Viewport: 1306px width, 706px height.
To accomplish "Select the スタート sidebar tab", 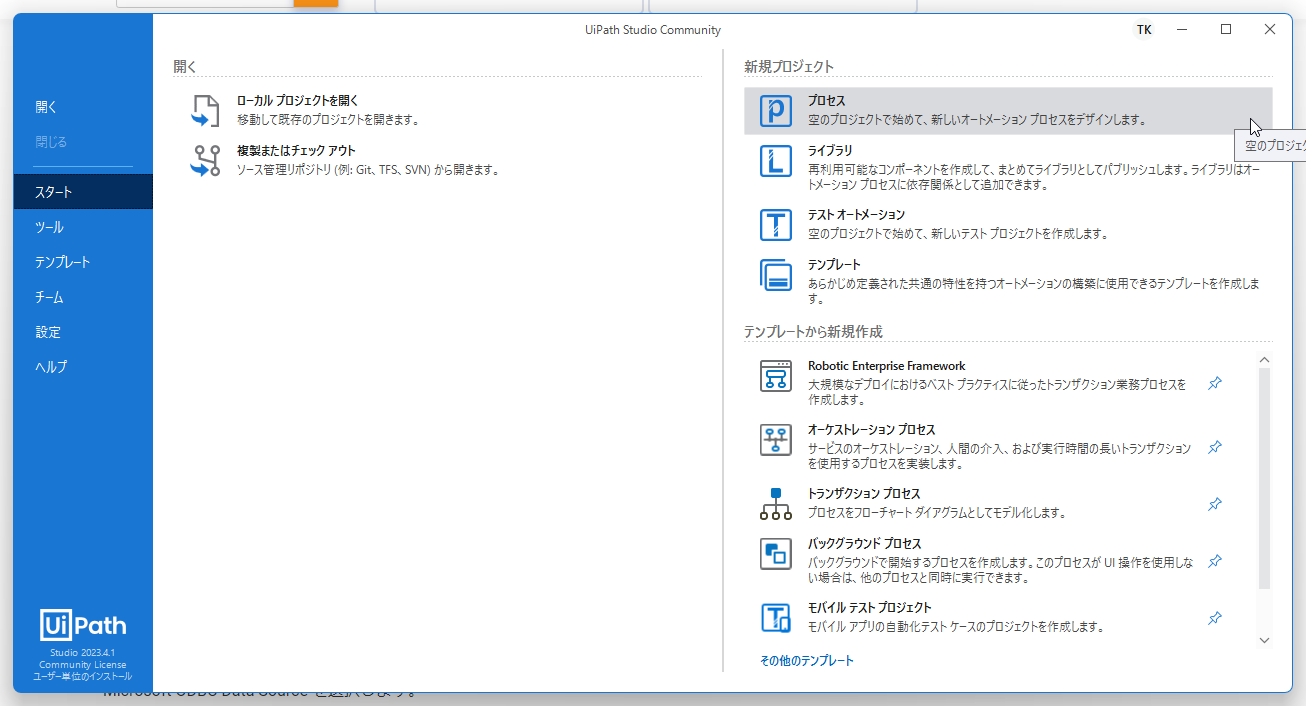I will coord(83,192).
